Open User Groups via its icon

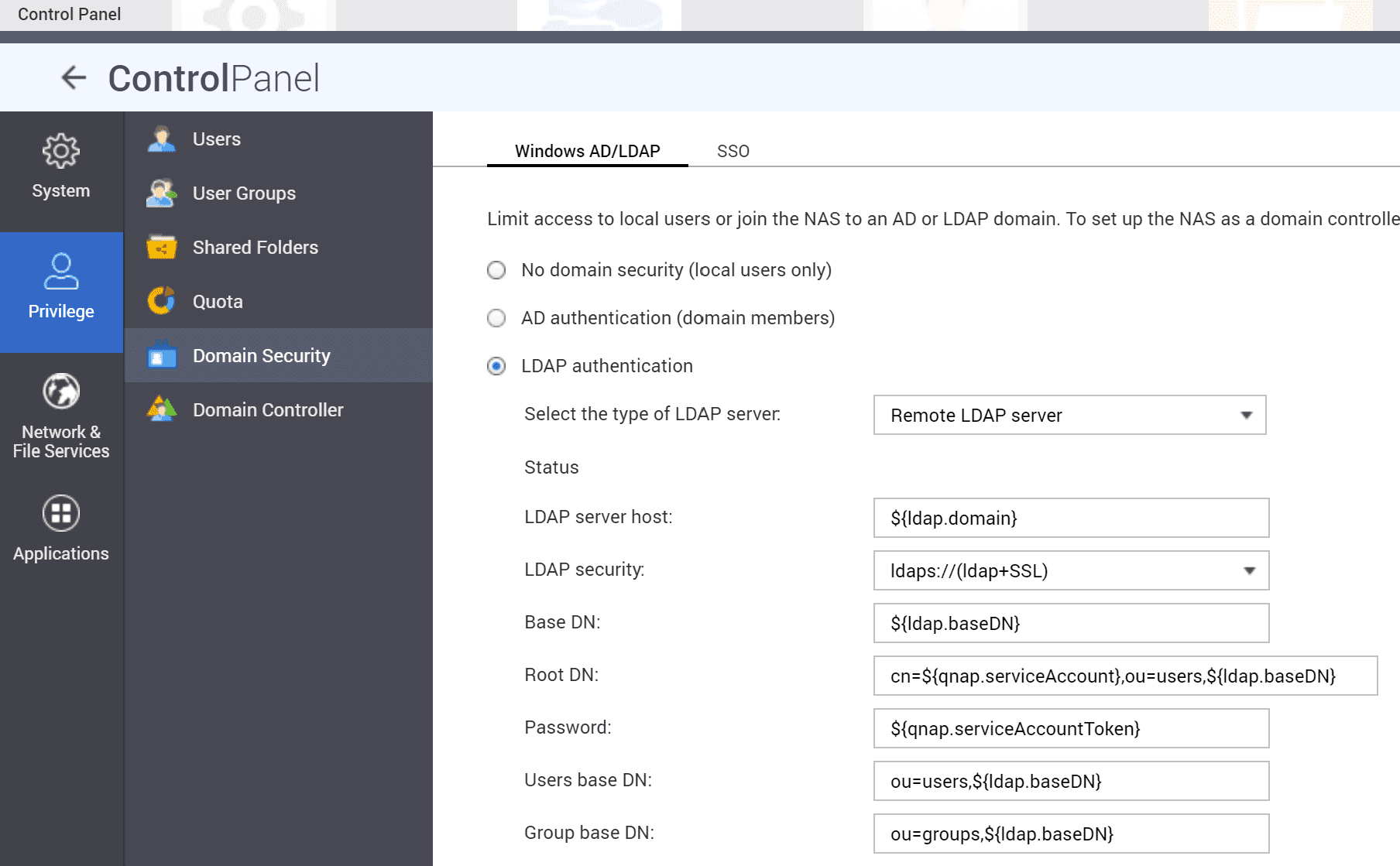161,193
